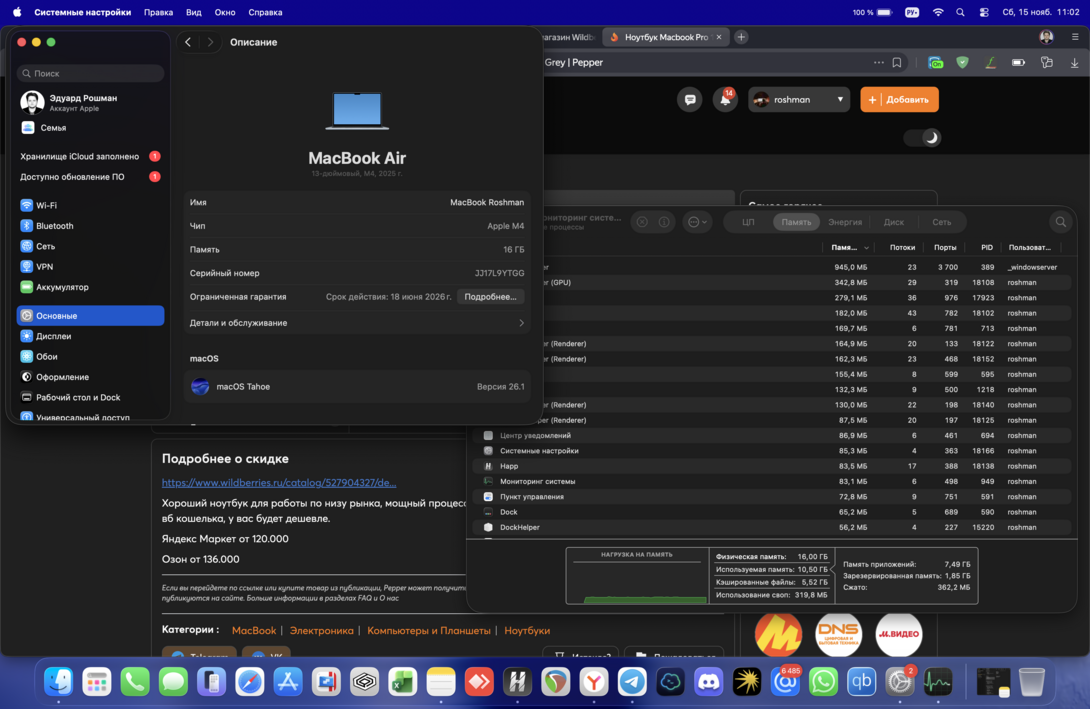Open Обои settings pane
Image resolution: width=1090 pixels, height=709 pixels.
coord(90,357)
